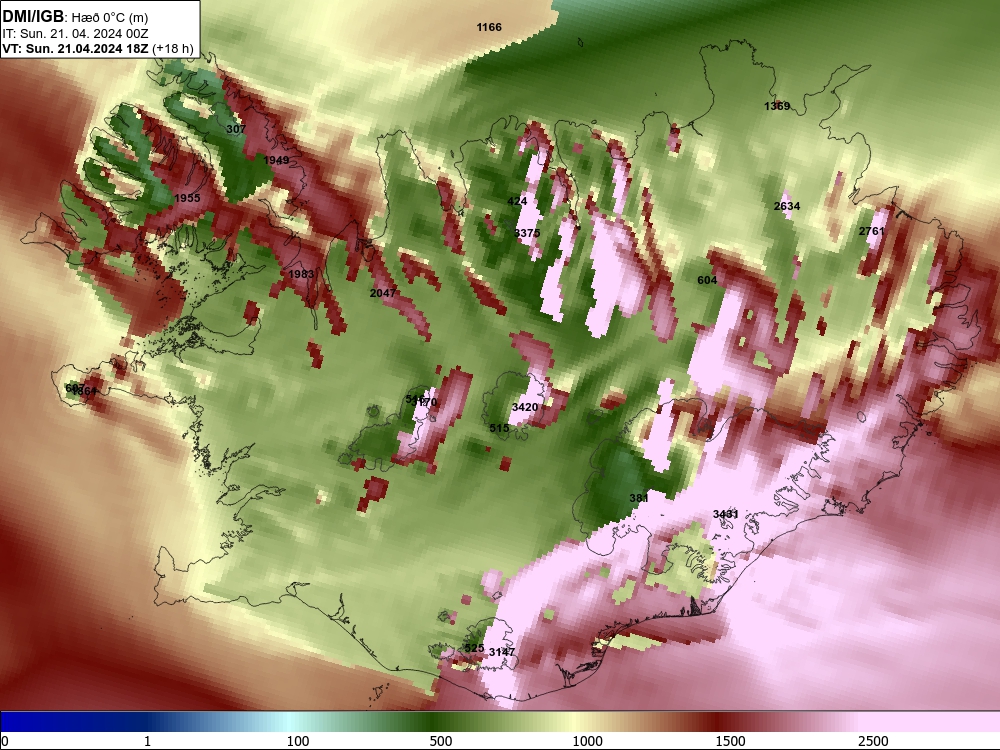Click the 1500 tick on the color scale
The height and width of the screenshot is (750, 1000).
point(730,740)
